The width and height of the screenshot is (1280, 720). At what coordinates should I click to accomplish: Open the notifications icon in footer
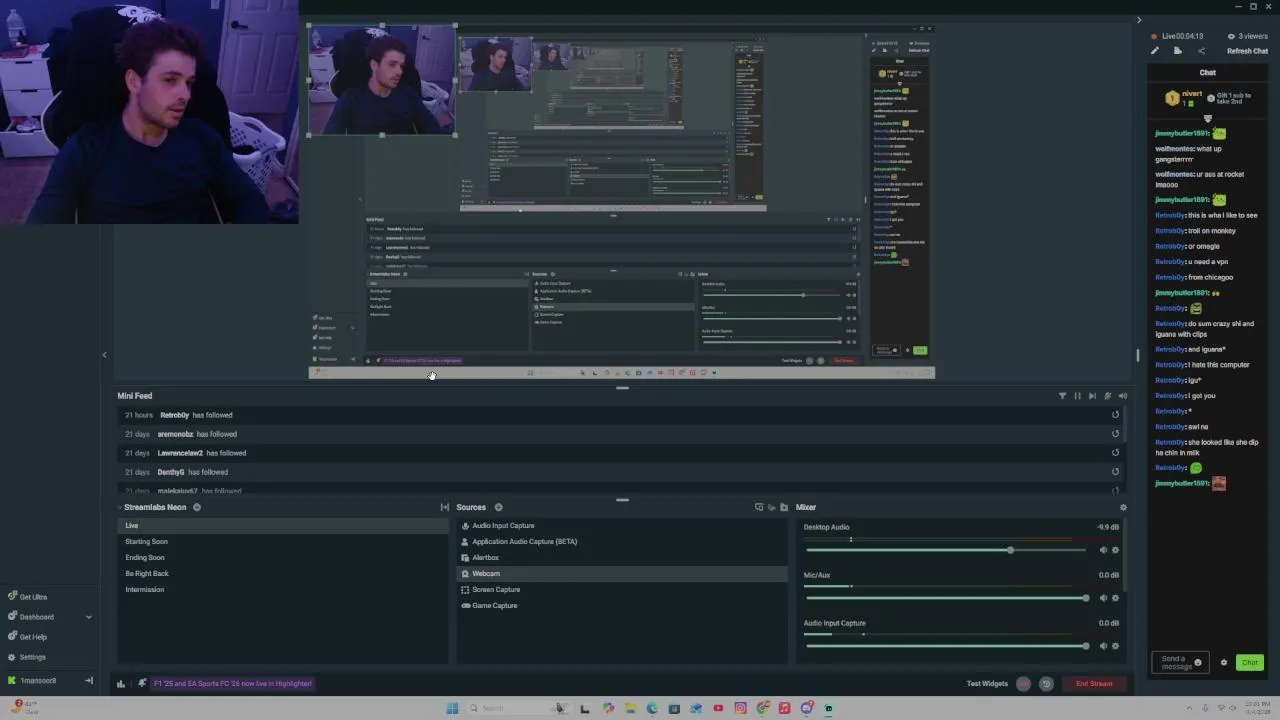pyautogui.click(x=142, y=684)
